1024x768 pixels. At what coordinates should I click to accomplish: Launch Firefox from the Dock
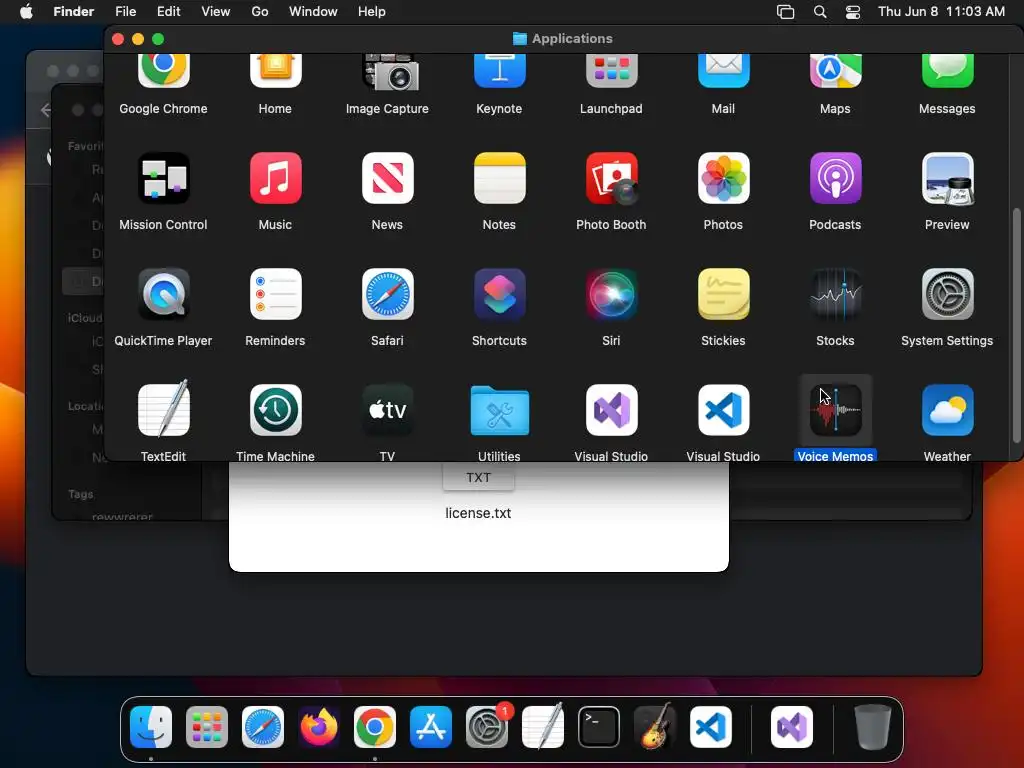tap(319, 727)
